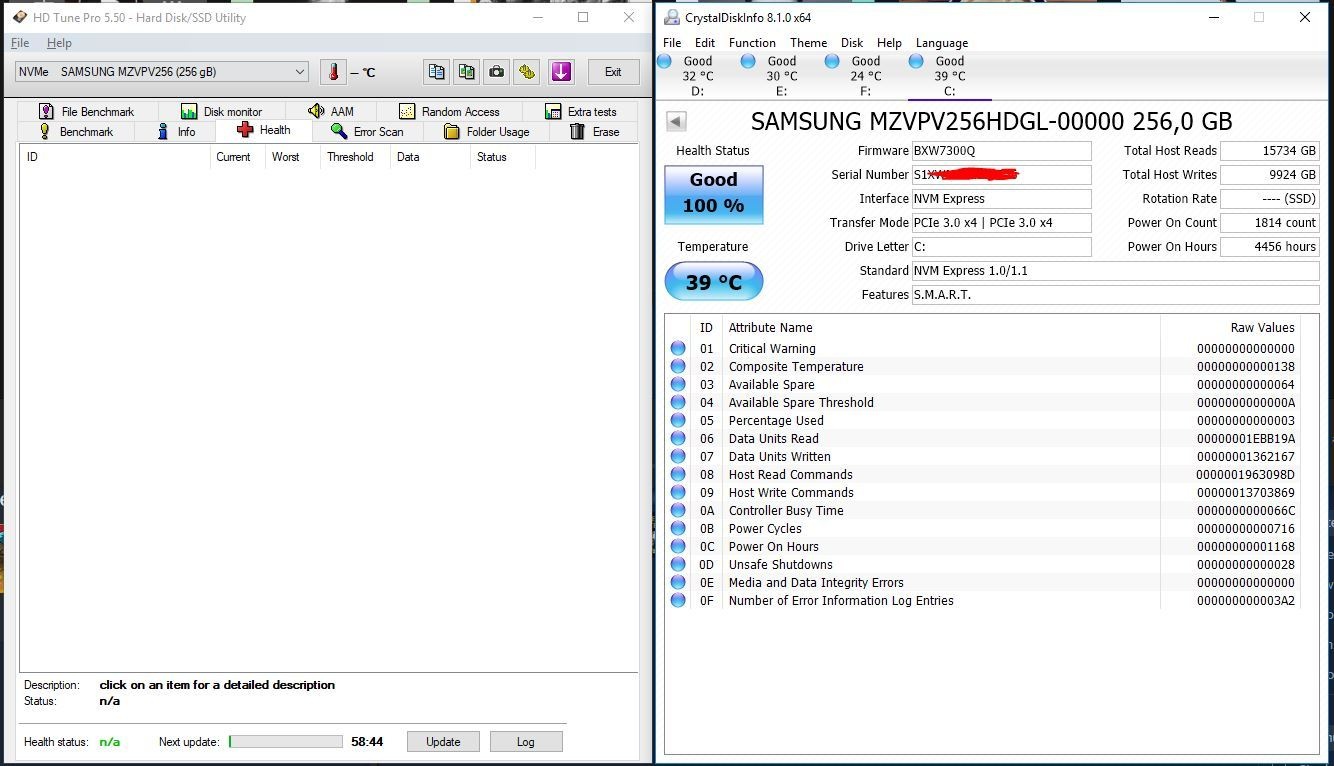Open the NVMe SAMSUNG MZVPV256 drive dropdown
This screenshot has width=1334, height=766.
click(x=162, y=72)
